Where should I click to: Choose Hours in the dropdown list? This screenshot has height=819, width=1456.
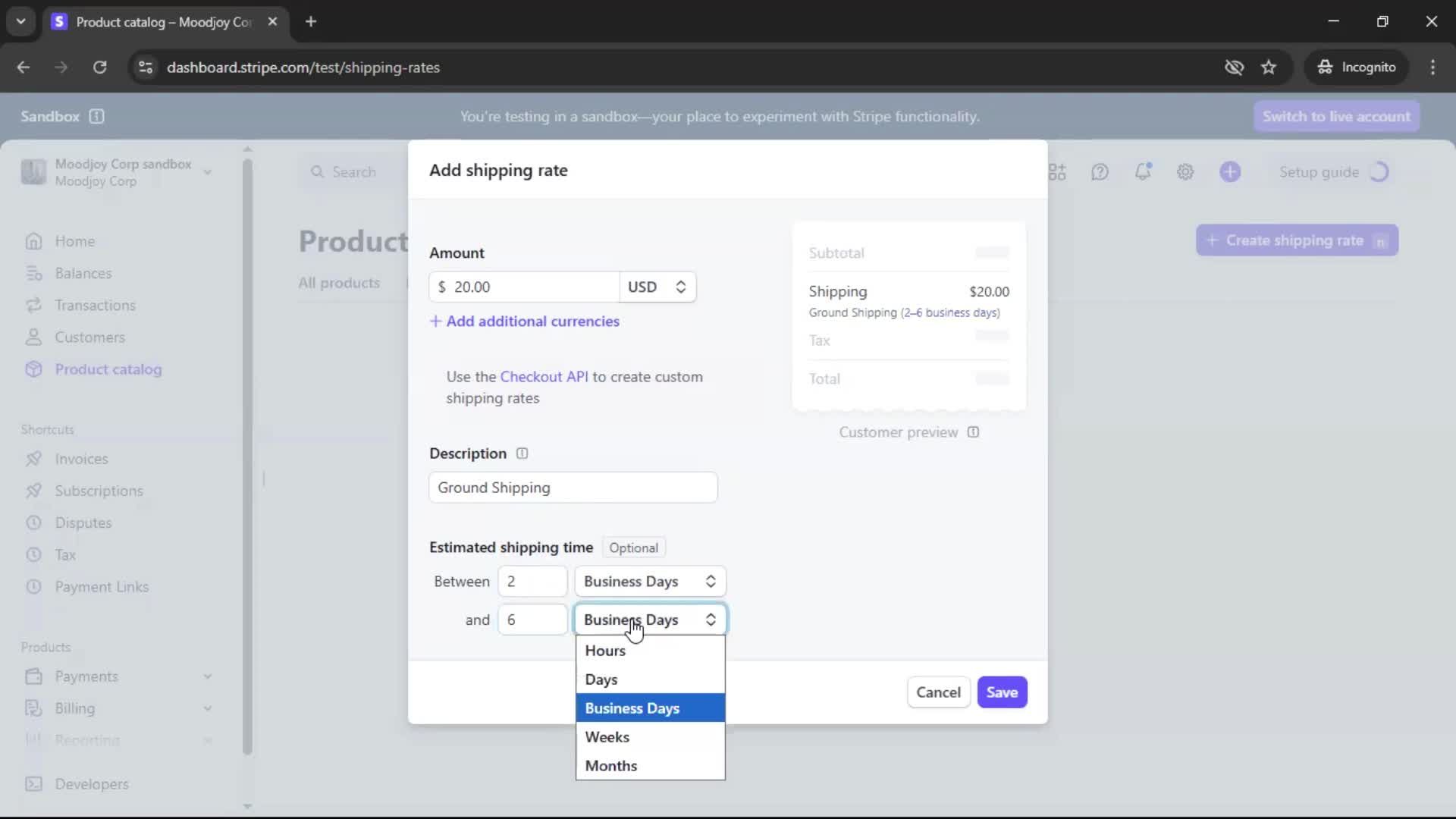pos(605,651)
